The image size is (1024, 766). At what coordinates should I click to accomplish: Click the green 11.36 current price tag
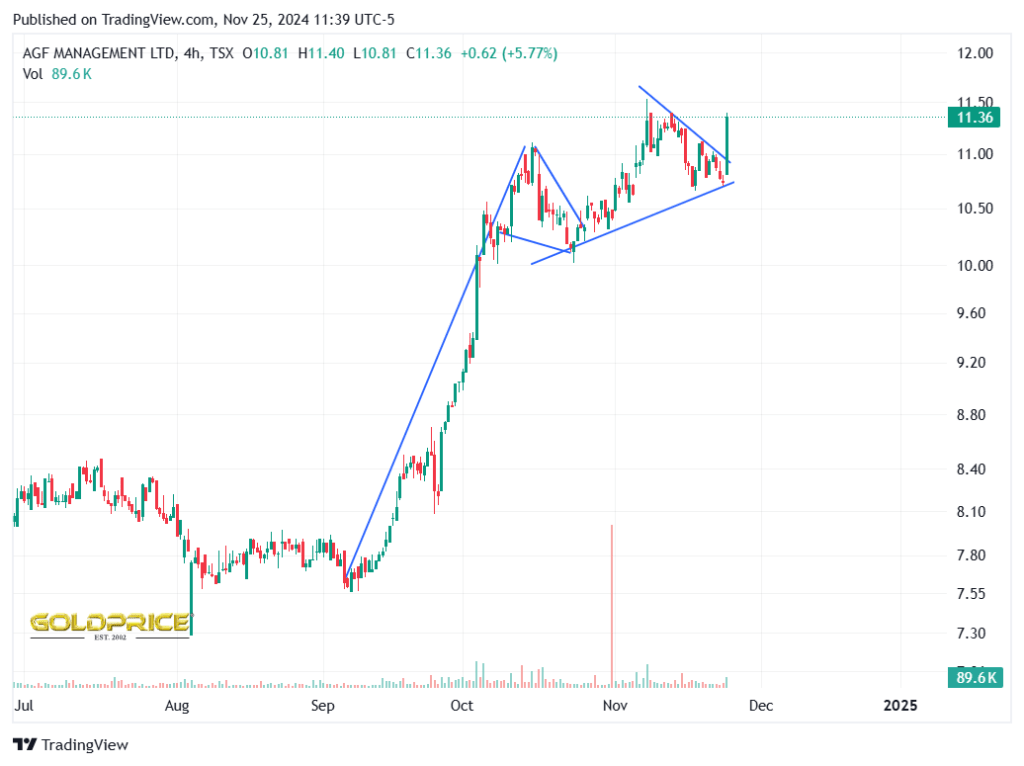(x=974, y=118)
